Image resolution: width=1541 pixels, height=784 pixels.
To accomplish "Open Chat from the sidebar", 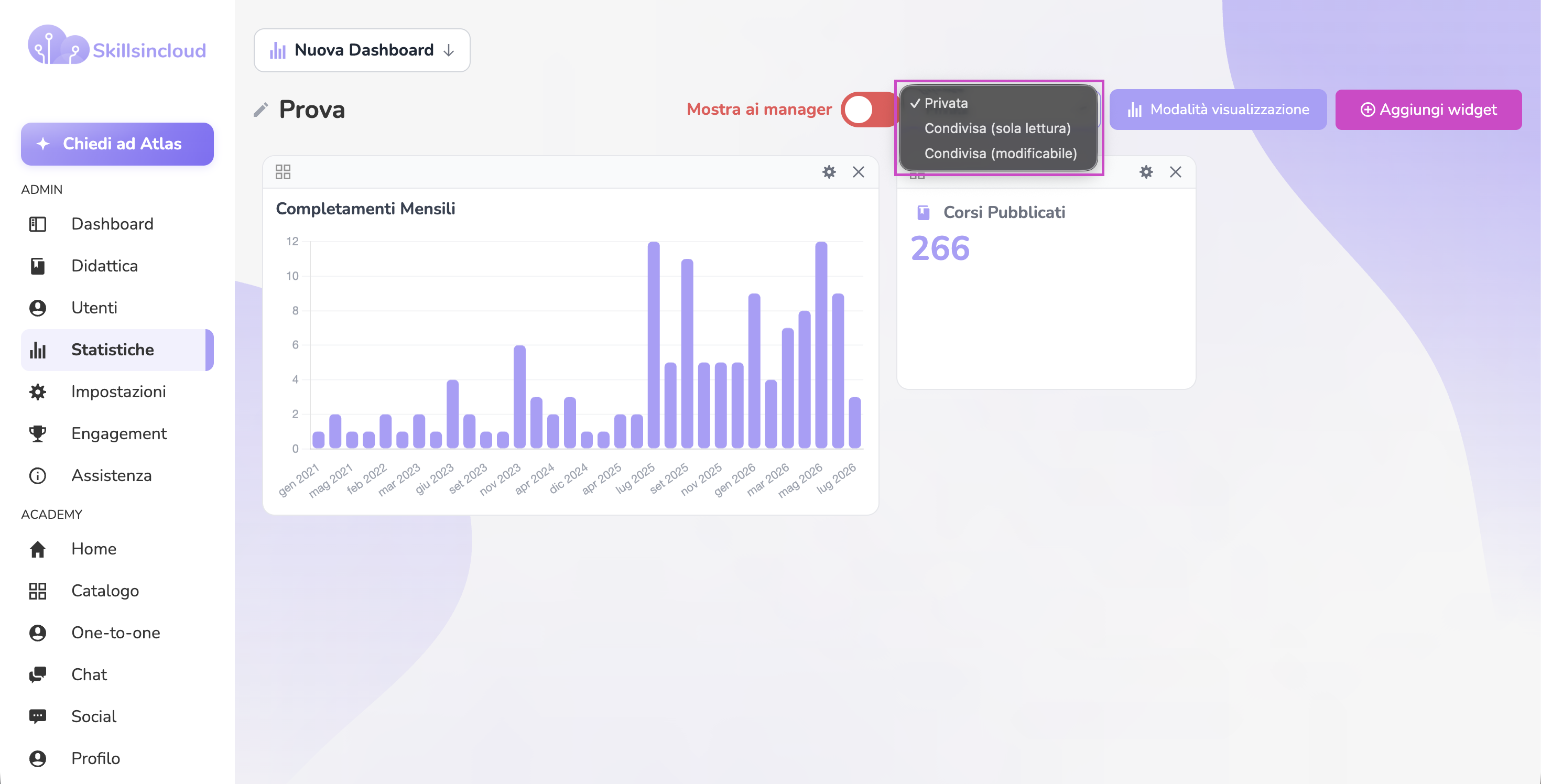I will (117, 674).
